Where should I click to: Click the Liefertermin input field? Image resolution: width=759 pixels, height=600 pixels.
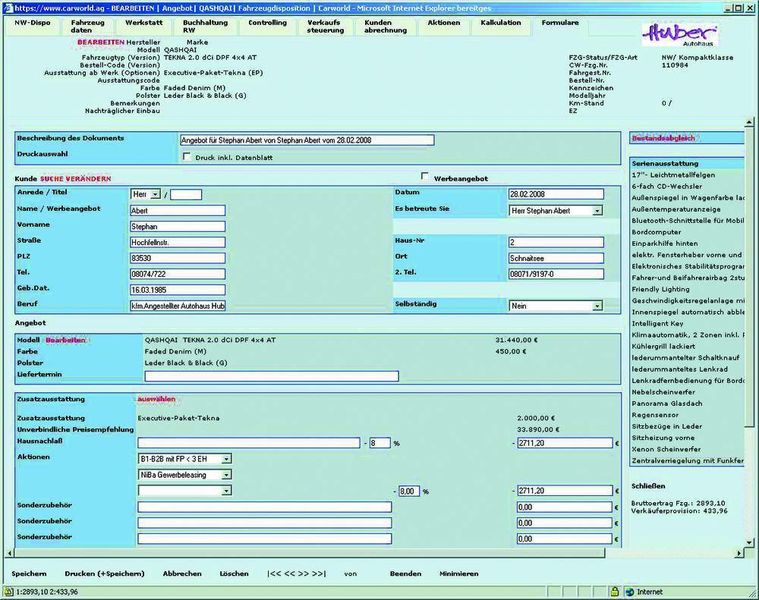[x=272, y=376]
